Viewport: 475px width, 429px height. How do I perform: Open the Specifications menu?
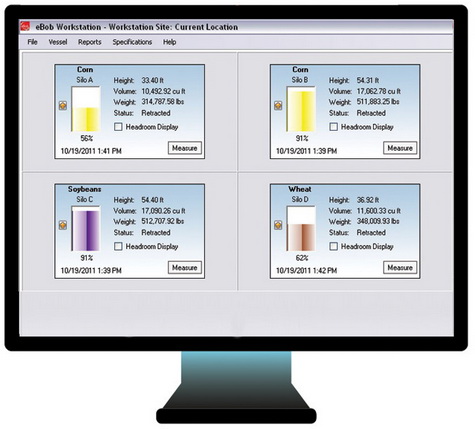click(132, 42)
